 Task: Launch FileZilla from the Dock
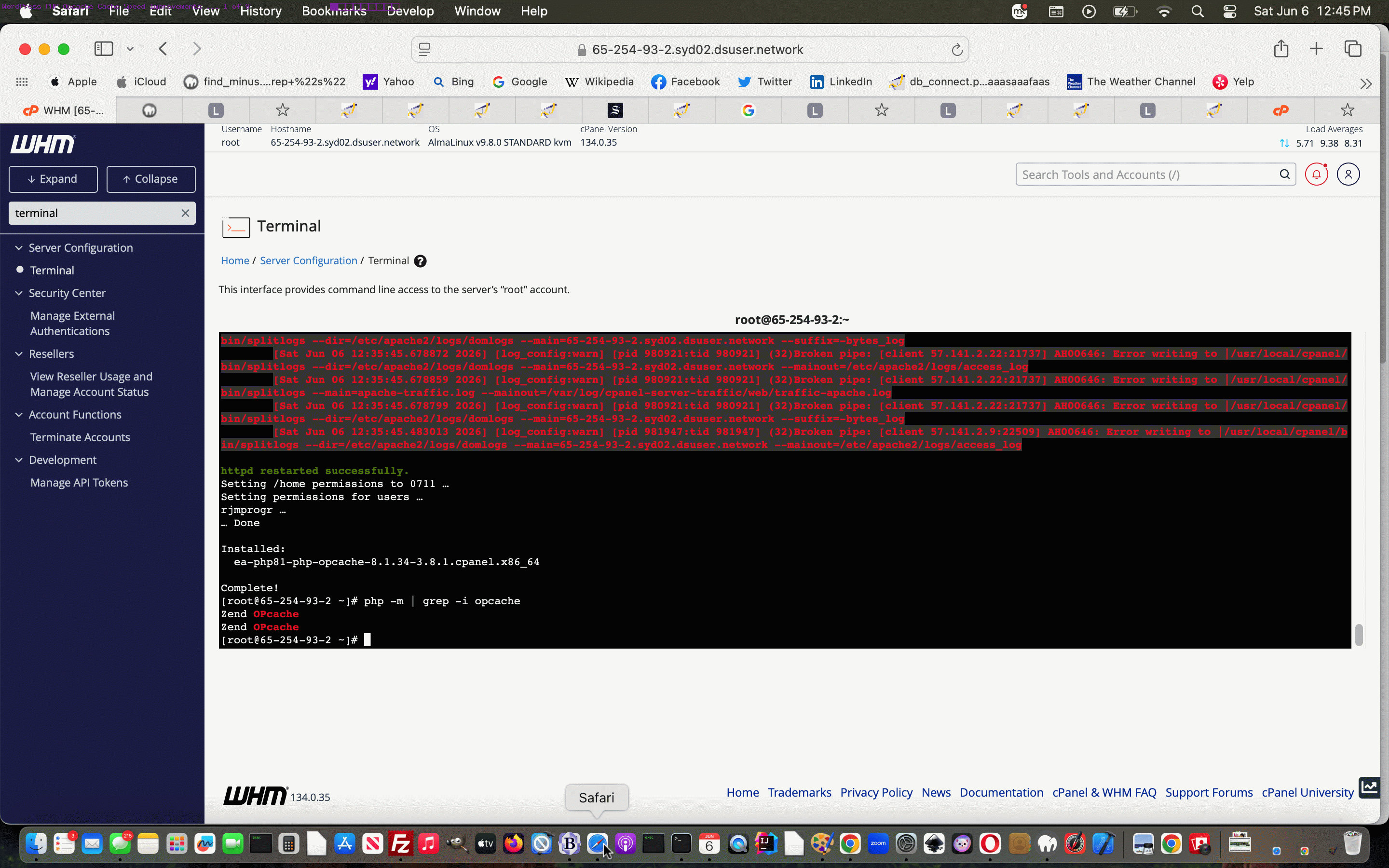pos(401,843)
